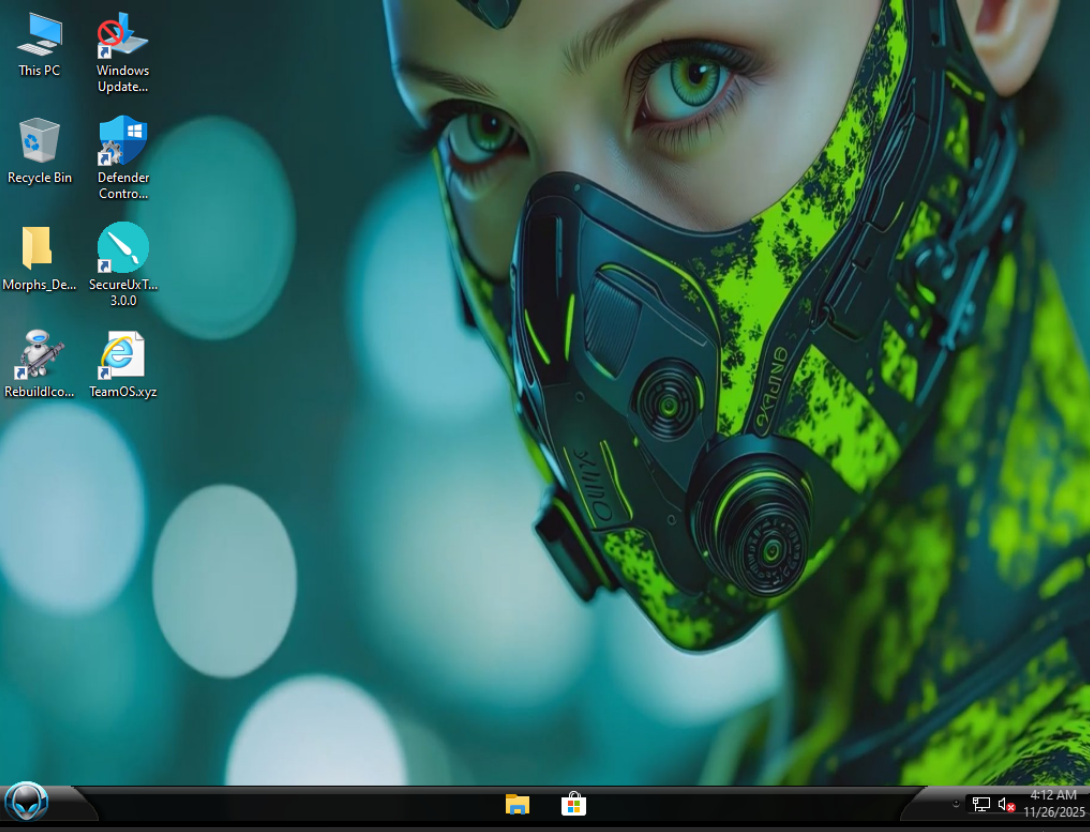
Task: Select the Morphs_De... folder on desktop
Action: 39,259
